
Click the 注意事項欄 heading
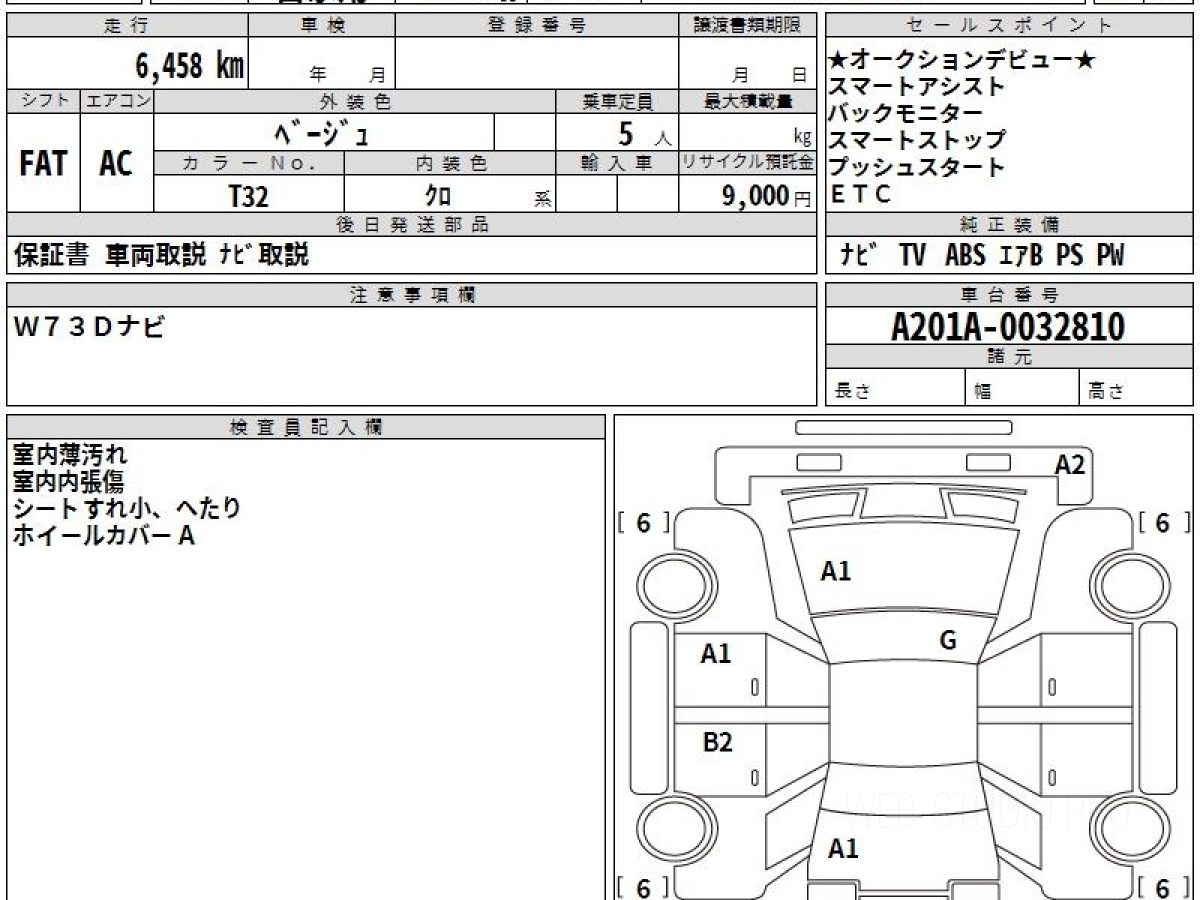click(x=412, y=294)
